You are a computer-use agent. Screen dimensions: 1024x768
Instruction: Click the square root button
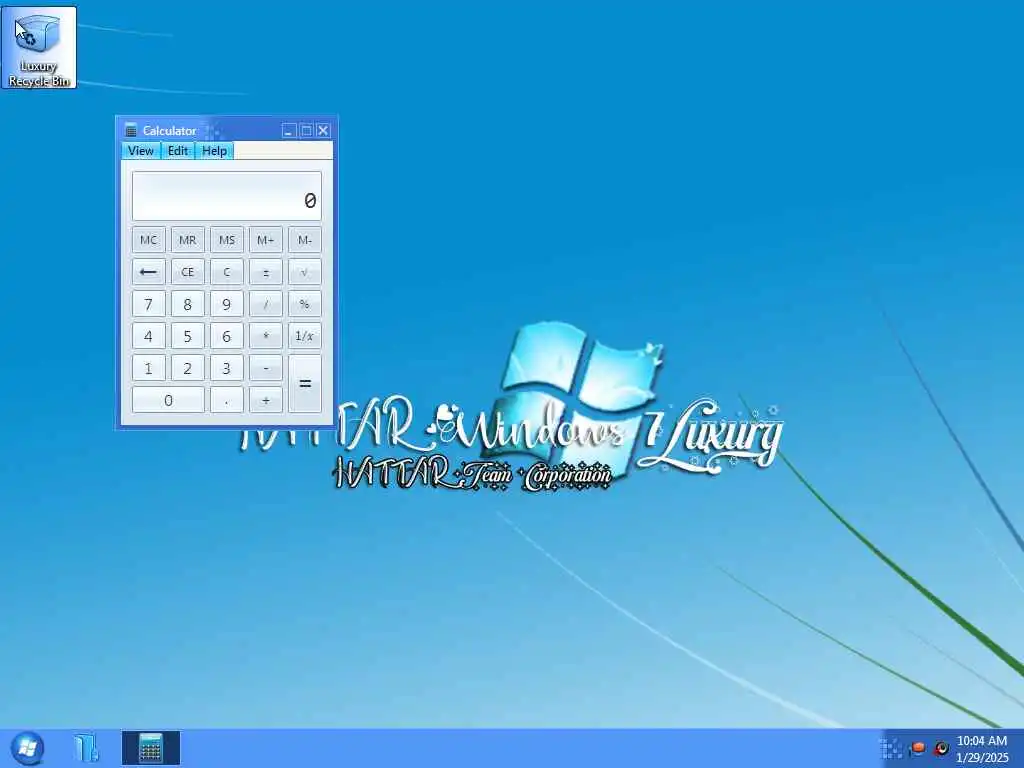point(305,272)
